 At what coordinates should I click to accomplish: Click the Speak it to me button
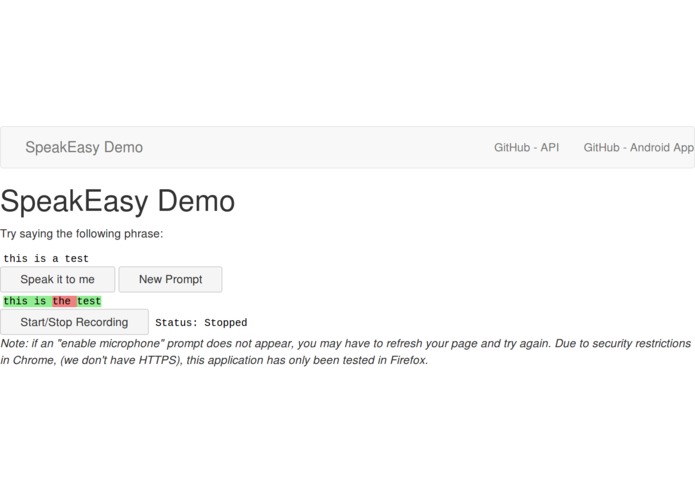coord(58,279)
